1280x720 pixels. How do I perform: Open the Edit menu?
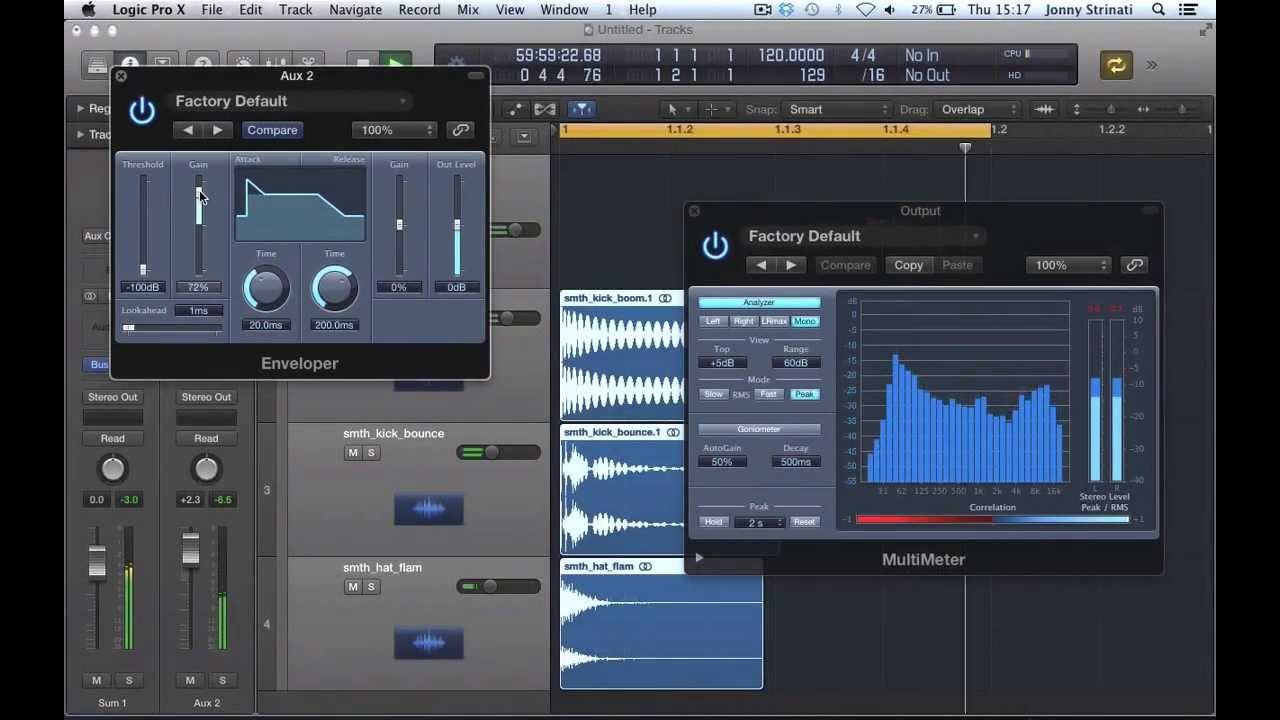[250, 10]
